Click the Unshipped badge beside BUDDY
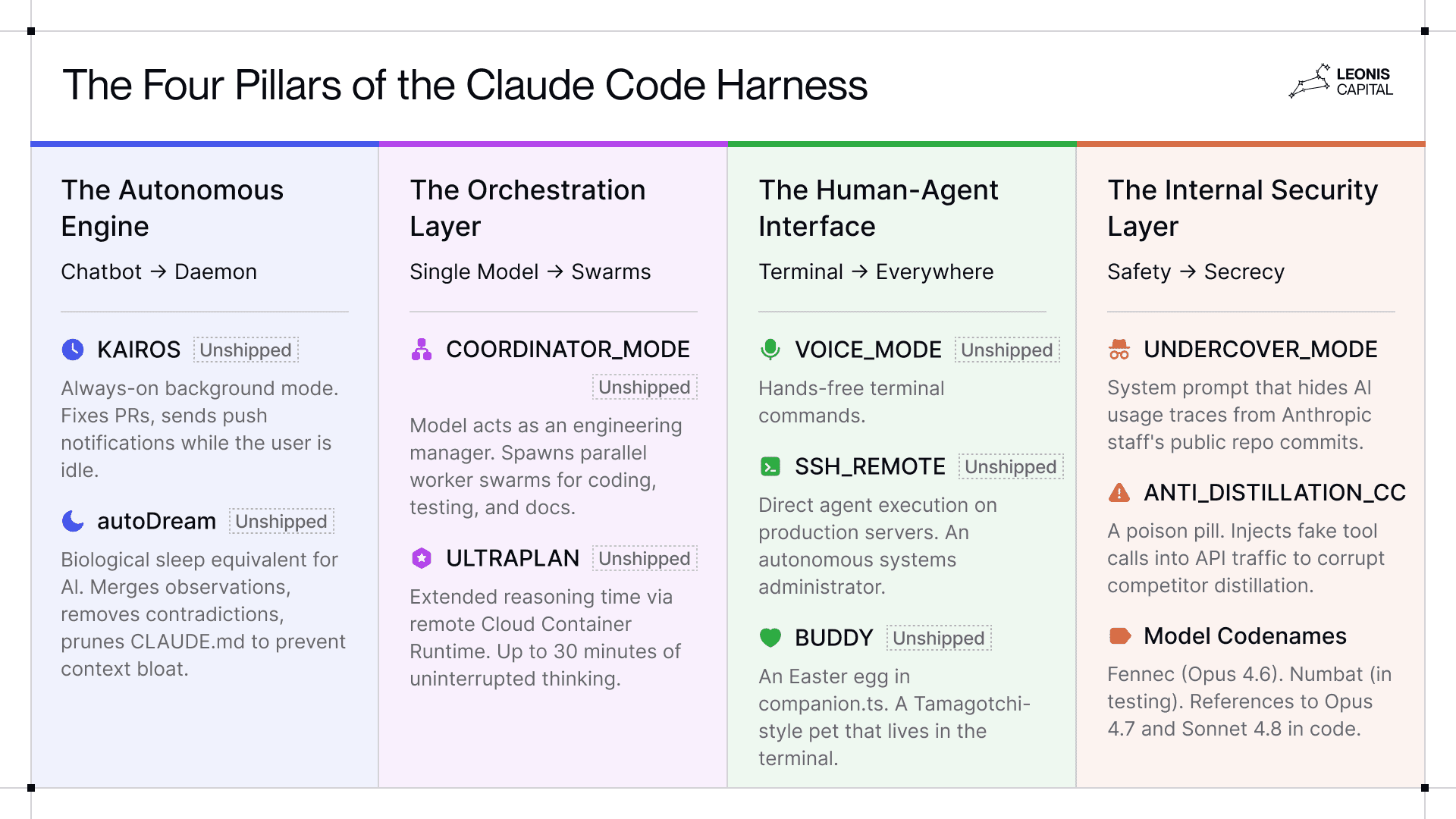The image size is (1456, 819). 939,639
